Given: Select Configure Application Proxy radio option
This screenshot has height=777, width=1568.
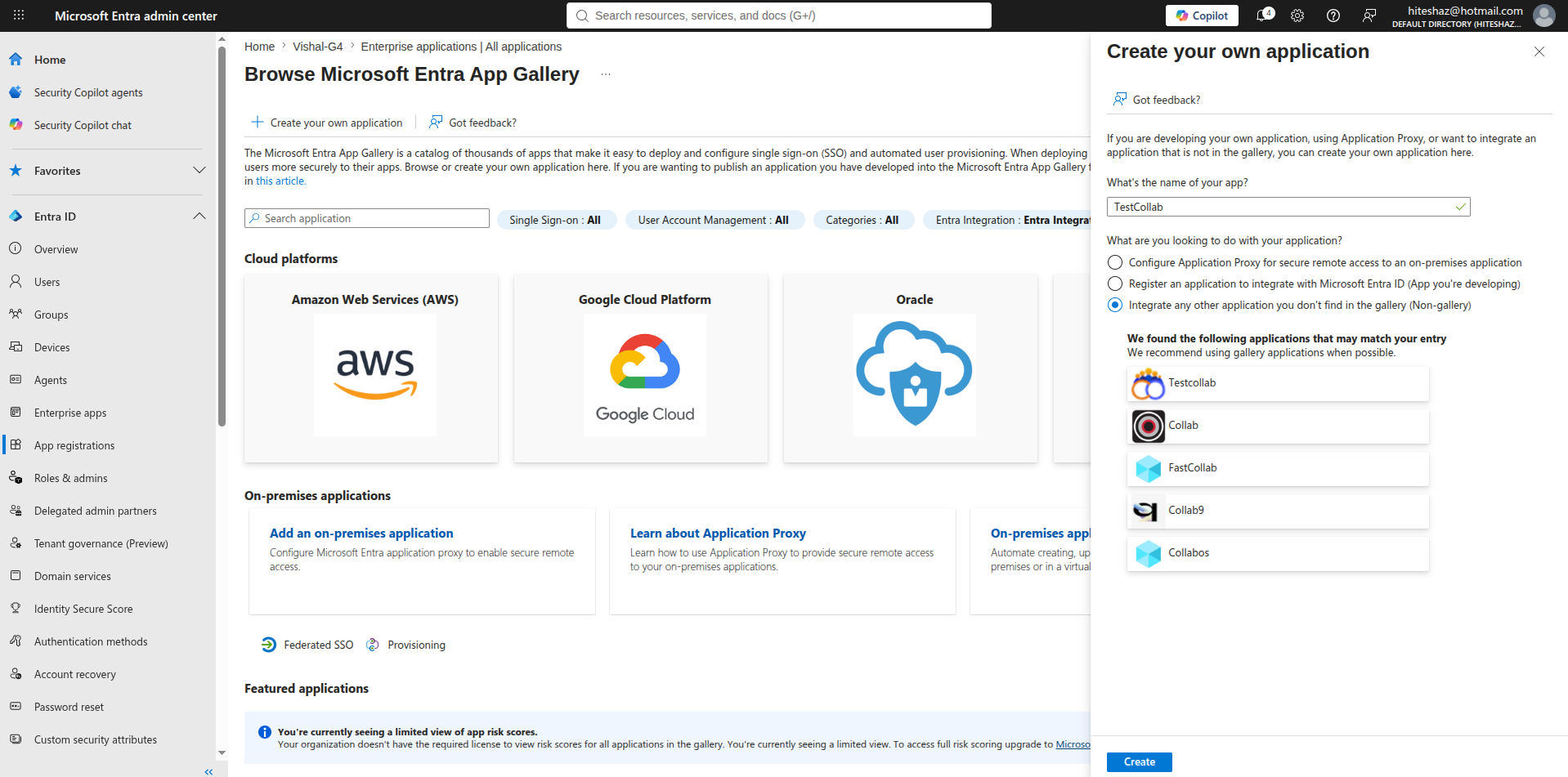Looking at the screenshot, I should 1115,262.
